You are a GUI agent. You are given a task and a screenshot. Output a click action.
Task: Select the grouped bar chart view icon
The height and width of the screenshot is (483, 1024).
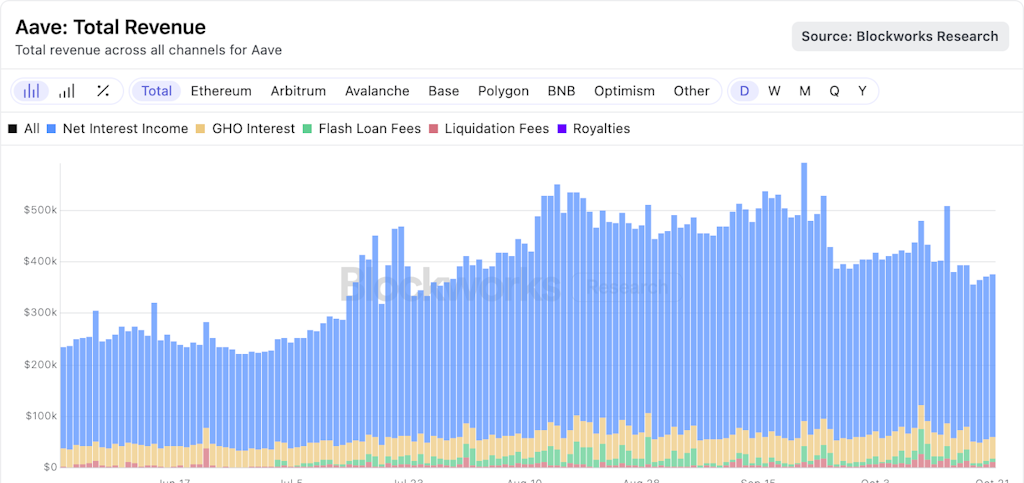(x=31, y=91)
